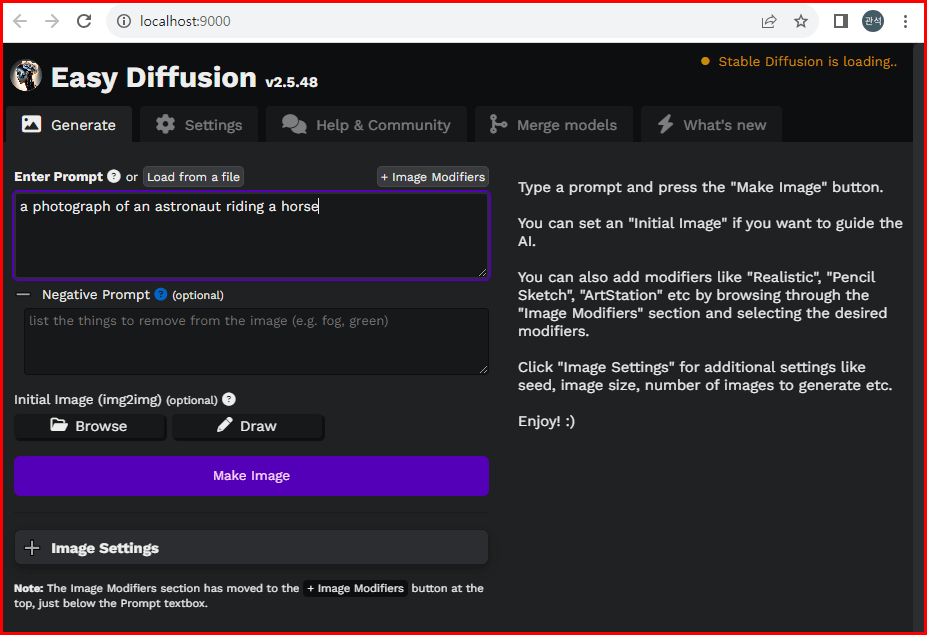Click the orange status dot icon

tap(705, 61)
